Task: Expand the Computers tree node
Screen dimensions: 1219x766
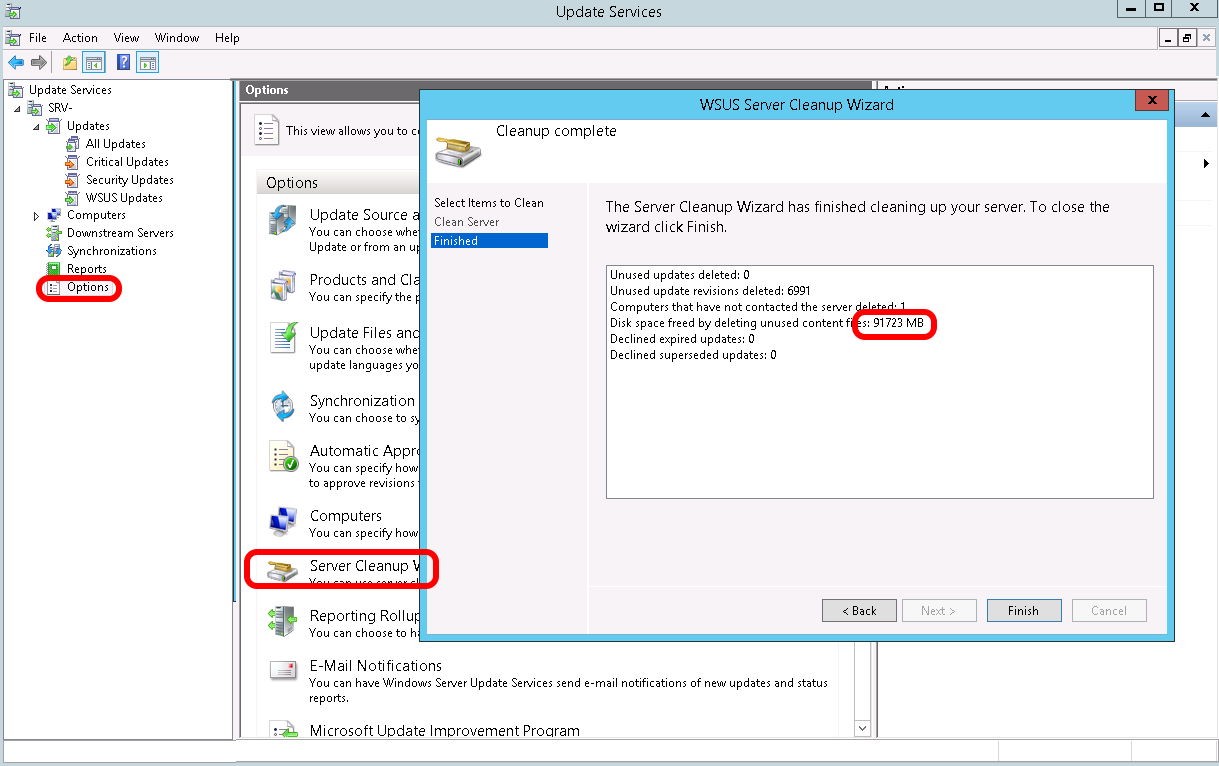Action: click(36, 215)
